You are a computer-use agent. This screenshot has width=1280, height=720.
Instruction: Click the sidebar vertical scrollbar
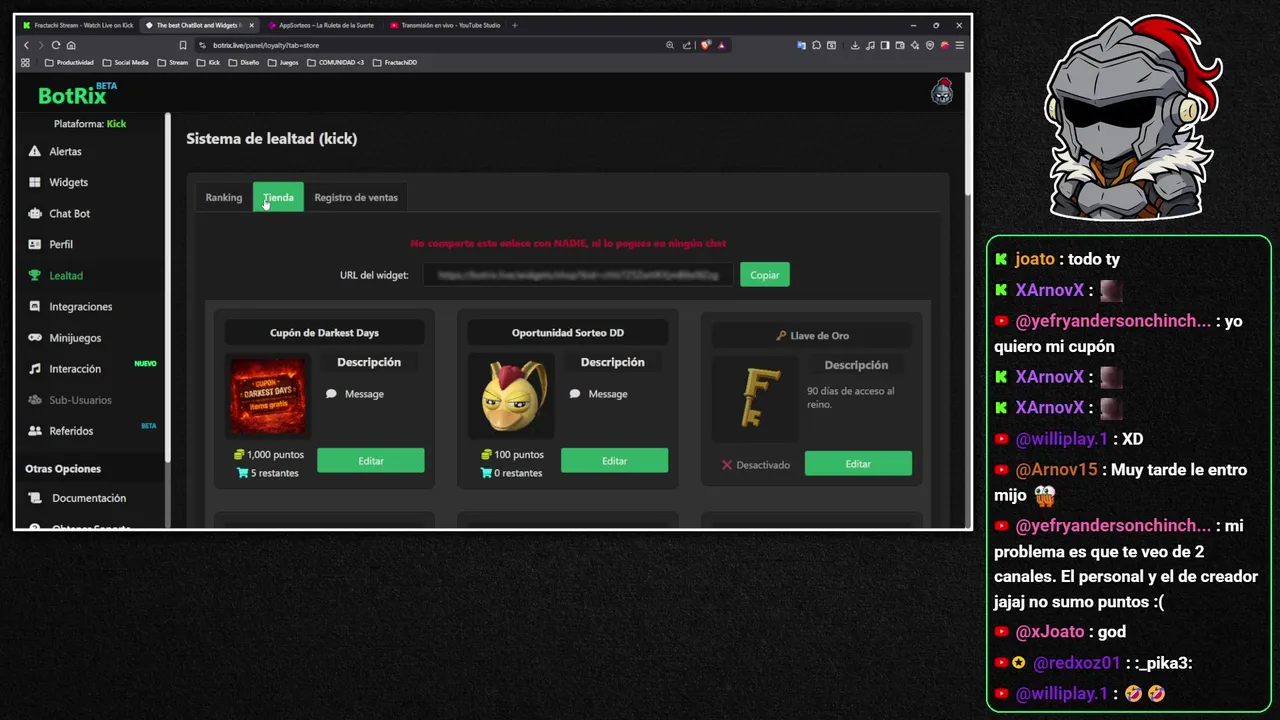[168, 290]
